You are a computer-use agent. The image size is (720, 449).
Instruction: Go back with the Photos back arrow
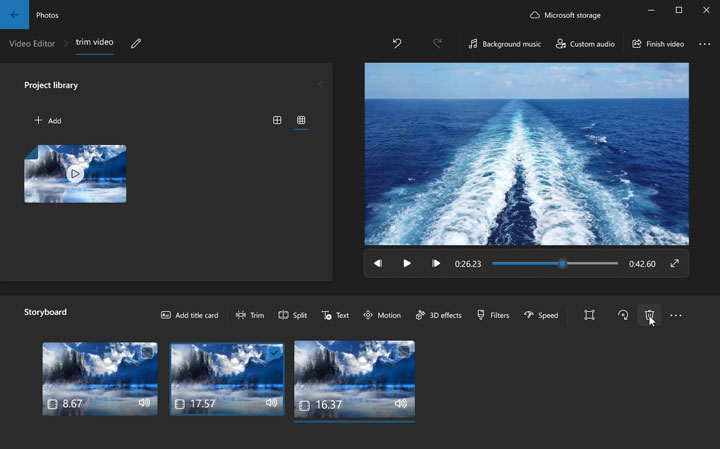pyautogui.click(x=14, y=15)
